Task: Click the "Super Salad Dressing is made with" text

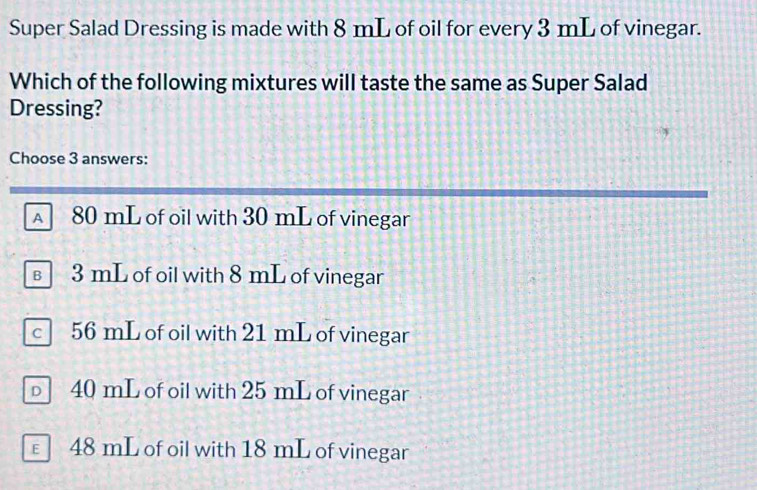Action: 170,28
